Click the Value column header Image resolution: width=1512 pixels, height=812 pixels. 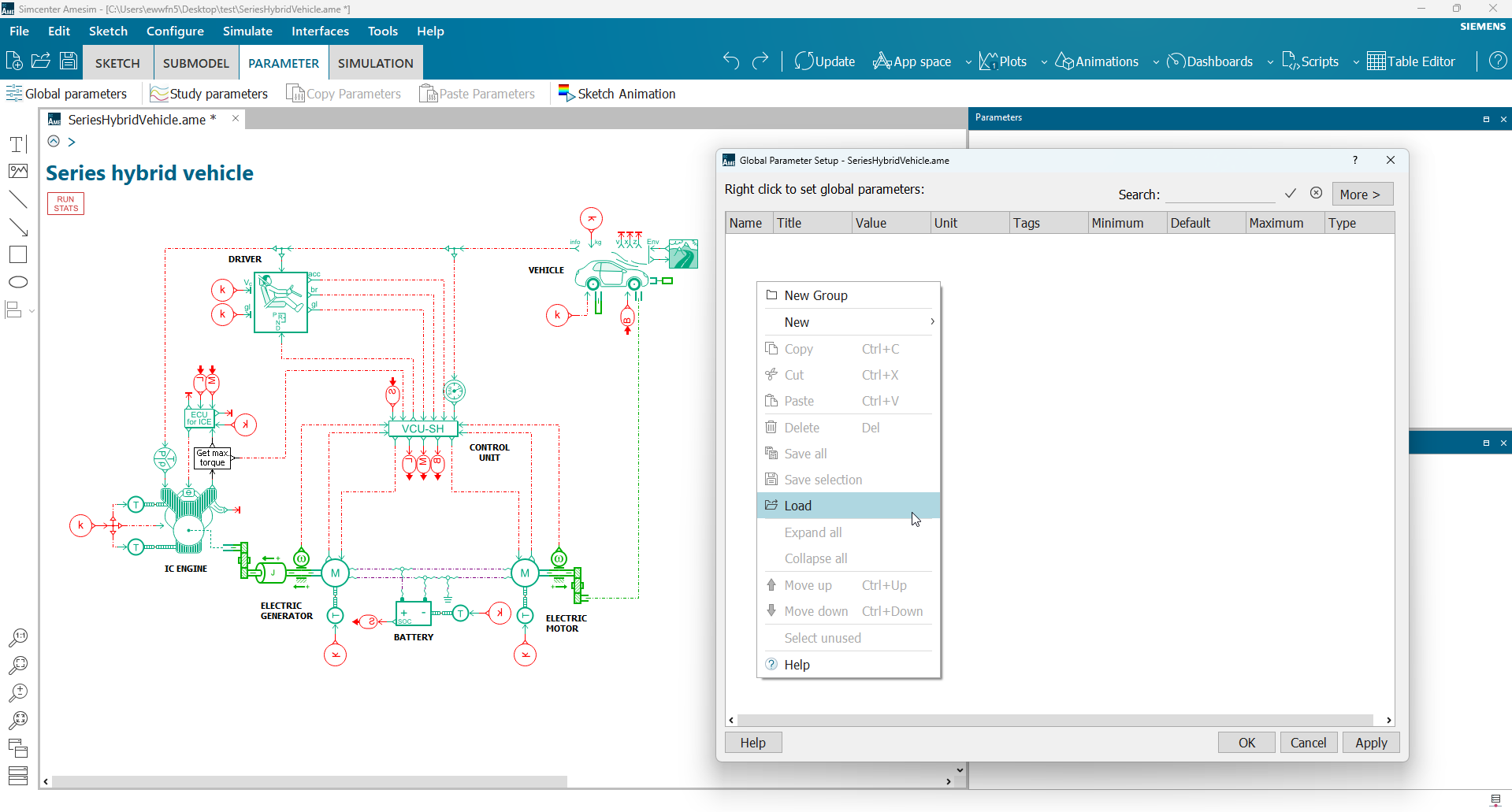[x=890, y=223]
